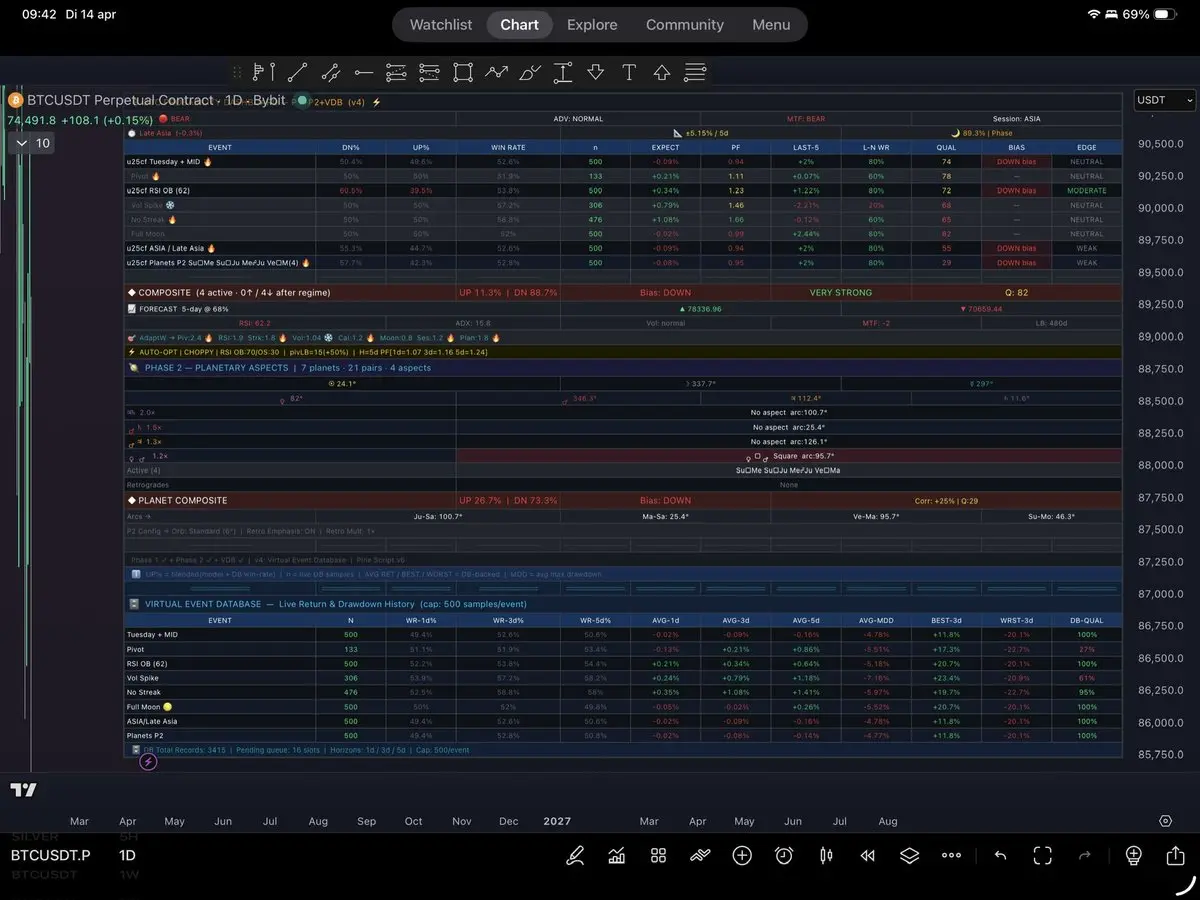This screenshot has width=1200, height=900.
Task: Tap the BTCUSDT.P symbol button
Action: (51, 855)
